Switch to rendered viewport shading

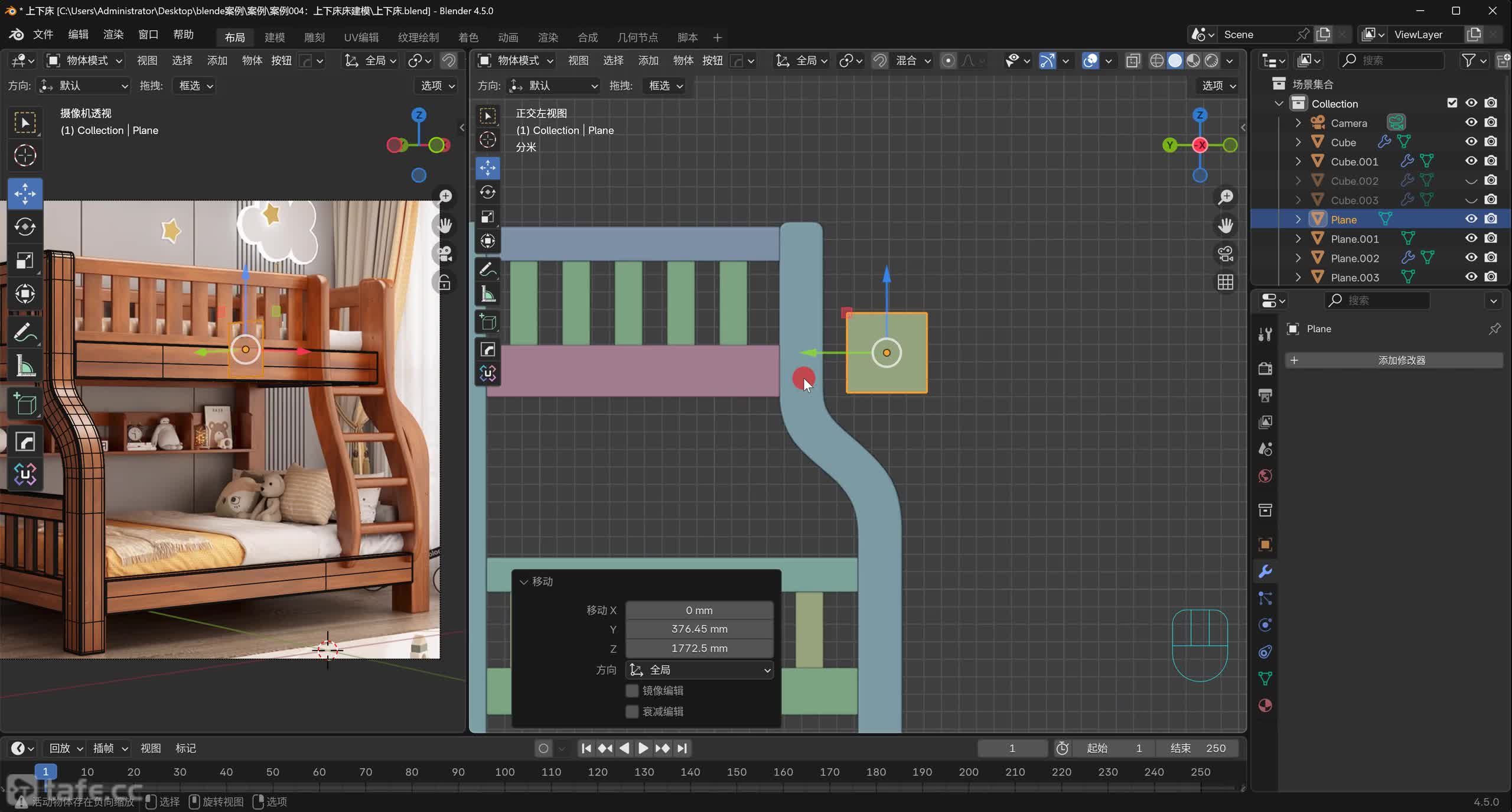[1211, 60]
